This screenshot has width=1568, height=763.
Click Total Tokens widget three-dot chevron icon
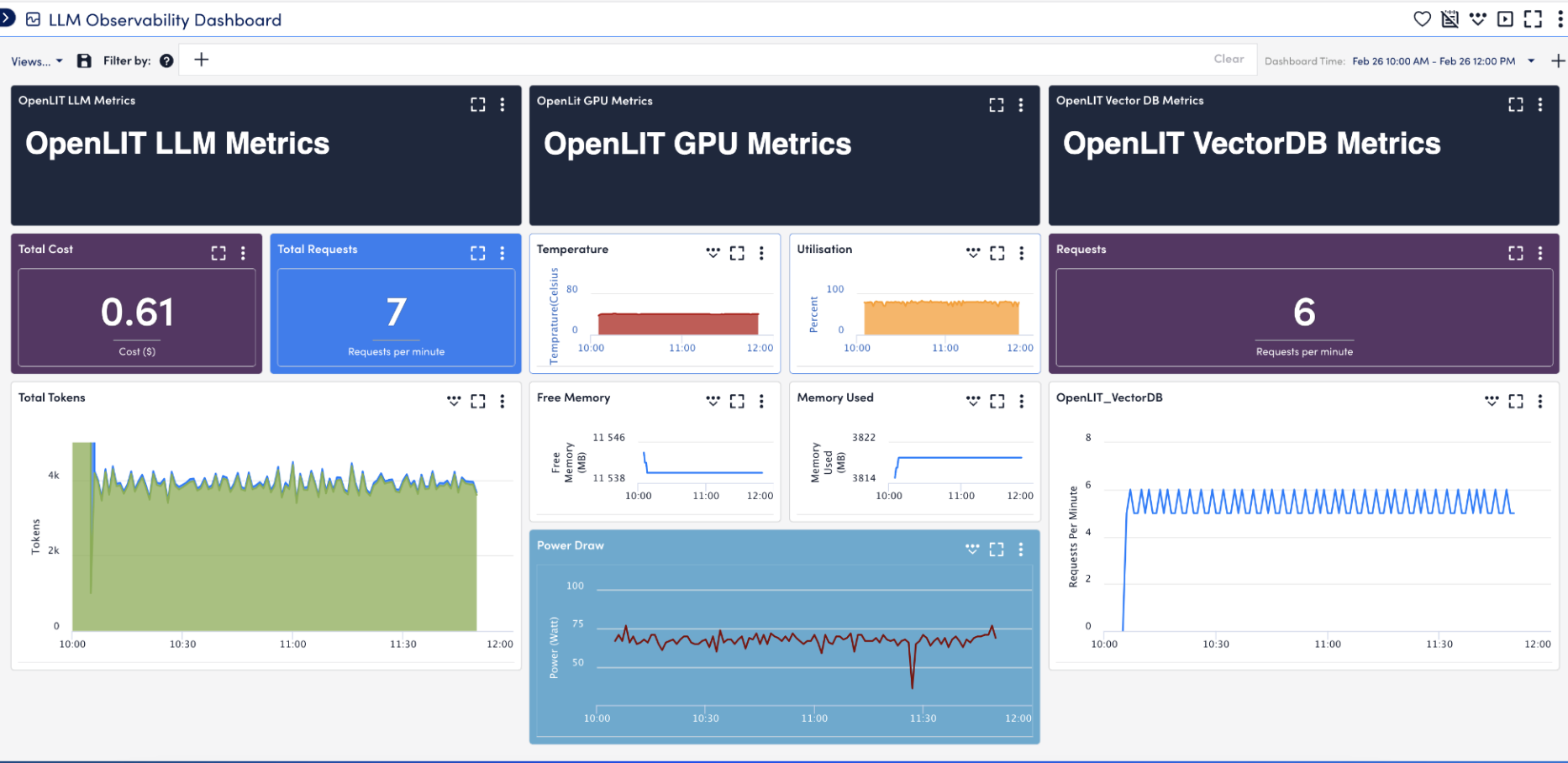[x=454, y=401]
